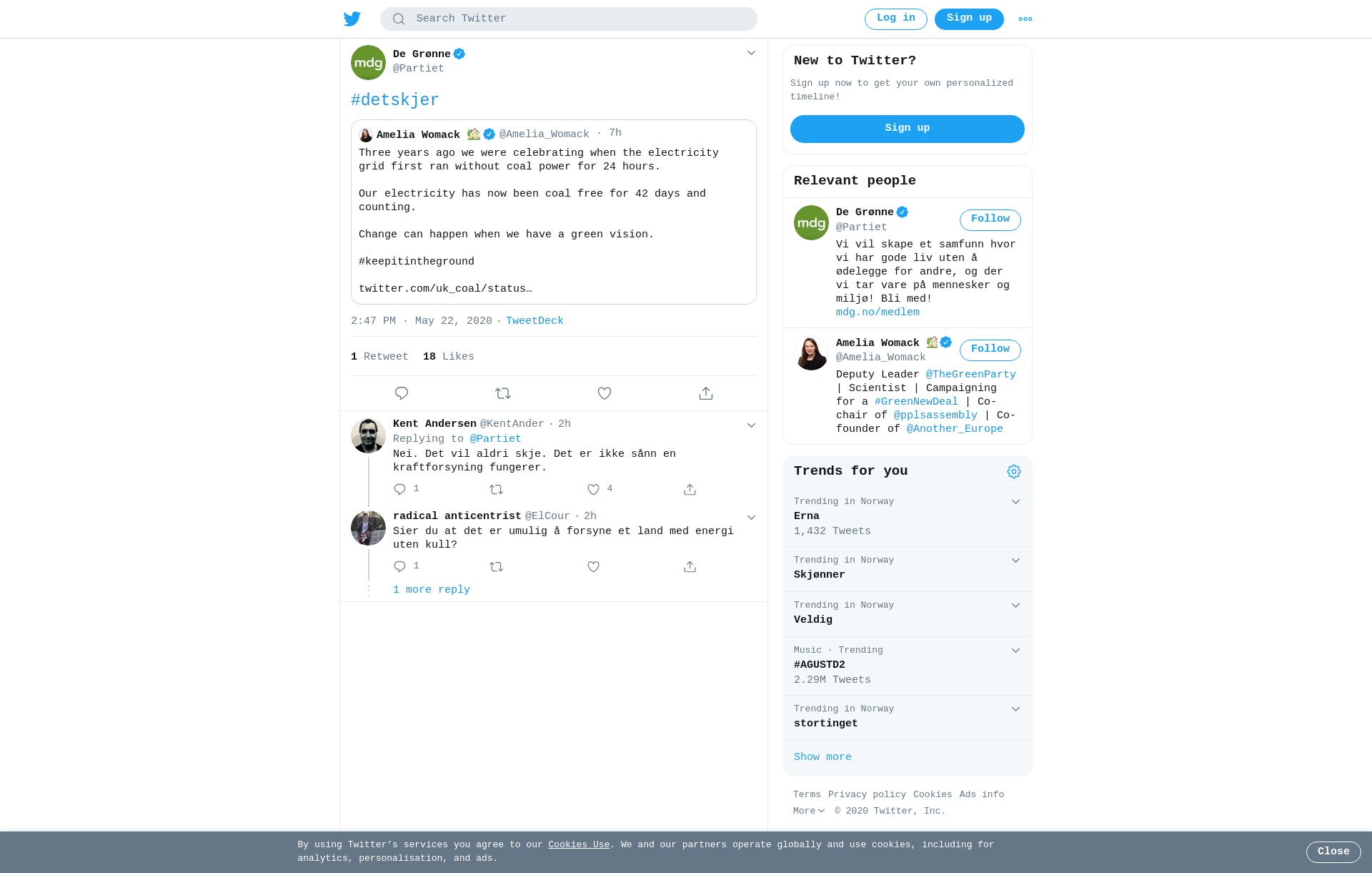This screenshot has width=1372, height=873.
Task: Retweet radical anticentrist's reply
Action: coord(497,567)
